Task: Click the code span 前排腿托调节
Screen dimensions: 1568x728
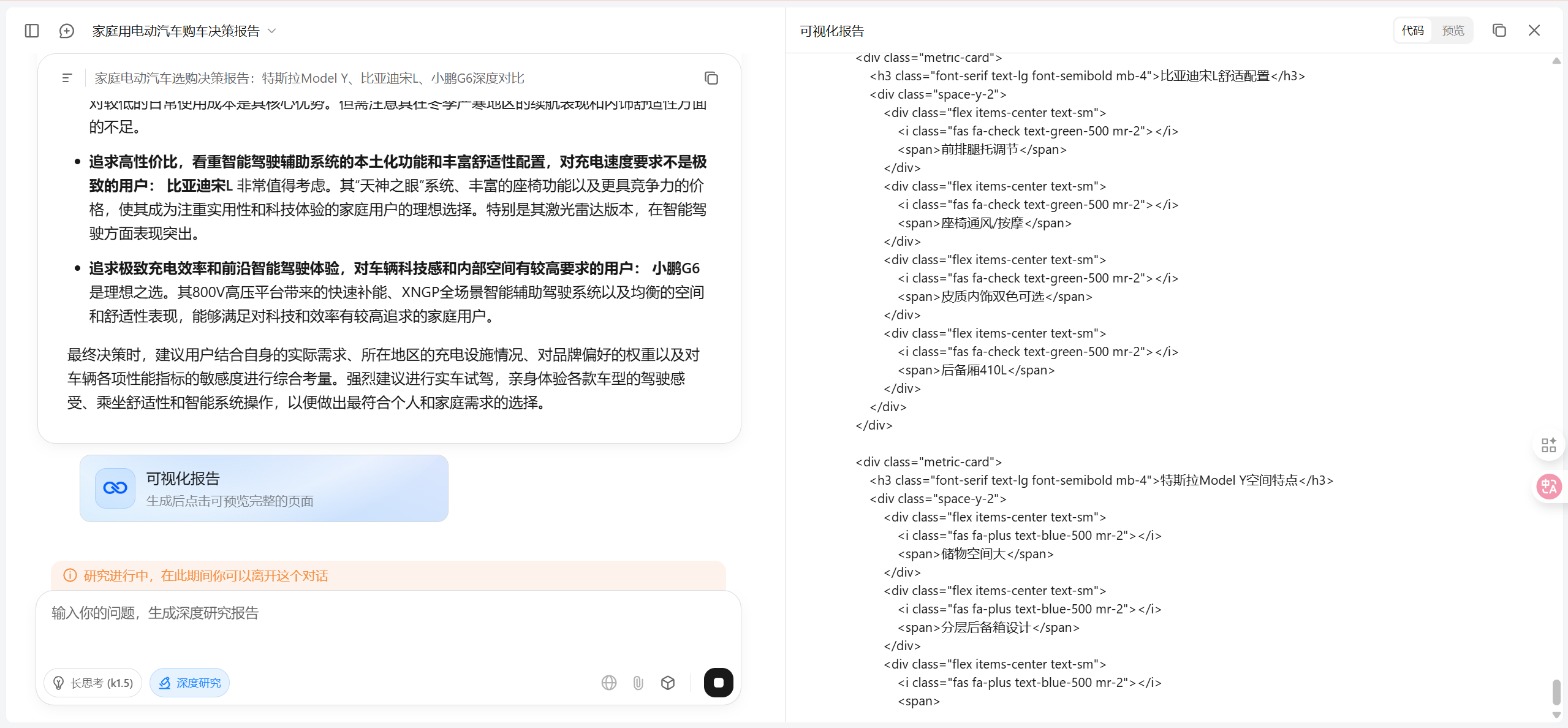Action: pos(982,150)
